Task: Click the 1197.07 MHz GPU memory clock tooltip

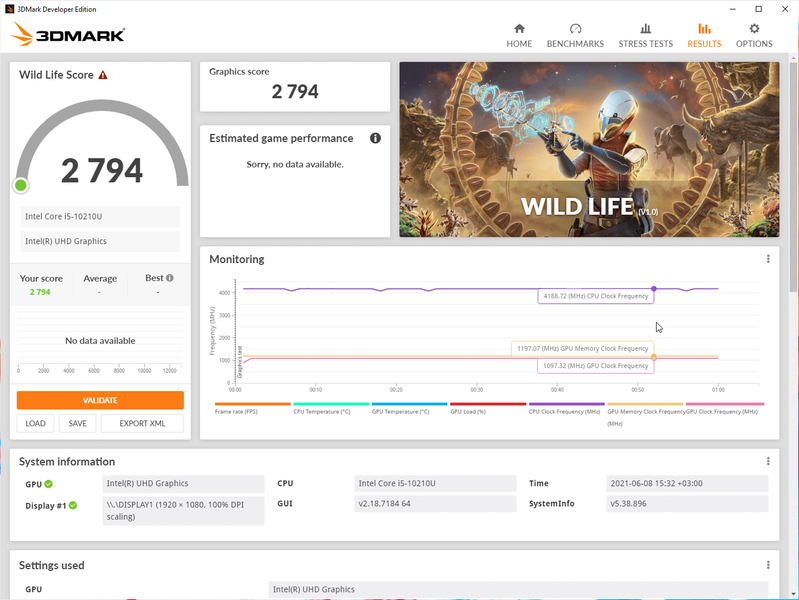Action: (582, 349)
